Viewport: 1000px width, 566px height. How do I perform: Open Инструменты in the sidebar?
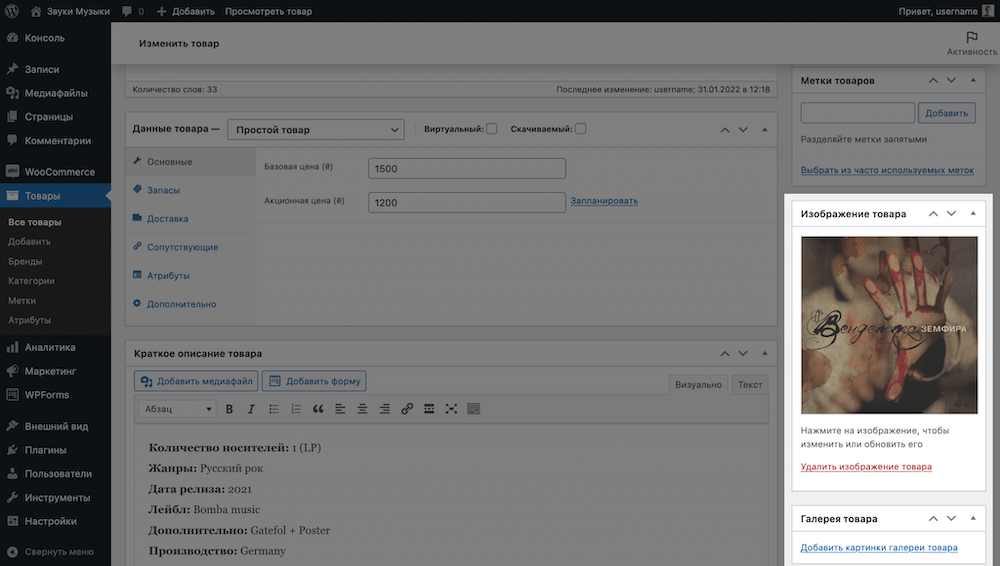55,497
